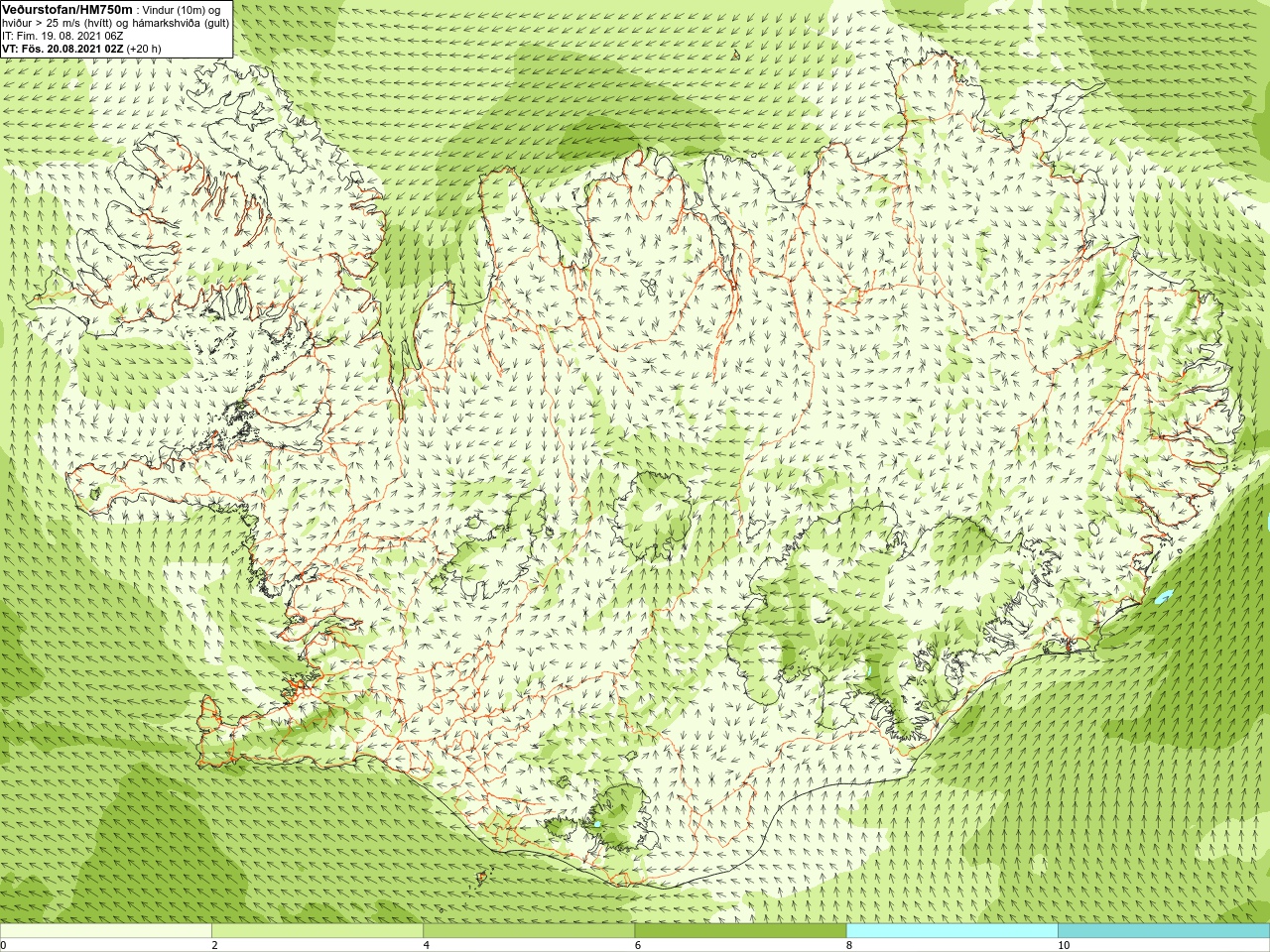Click the light cyan 8–10 m/s legend swatch
Screen dimensions: 1270x952
coord(952,931)
